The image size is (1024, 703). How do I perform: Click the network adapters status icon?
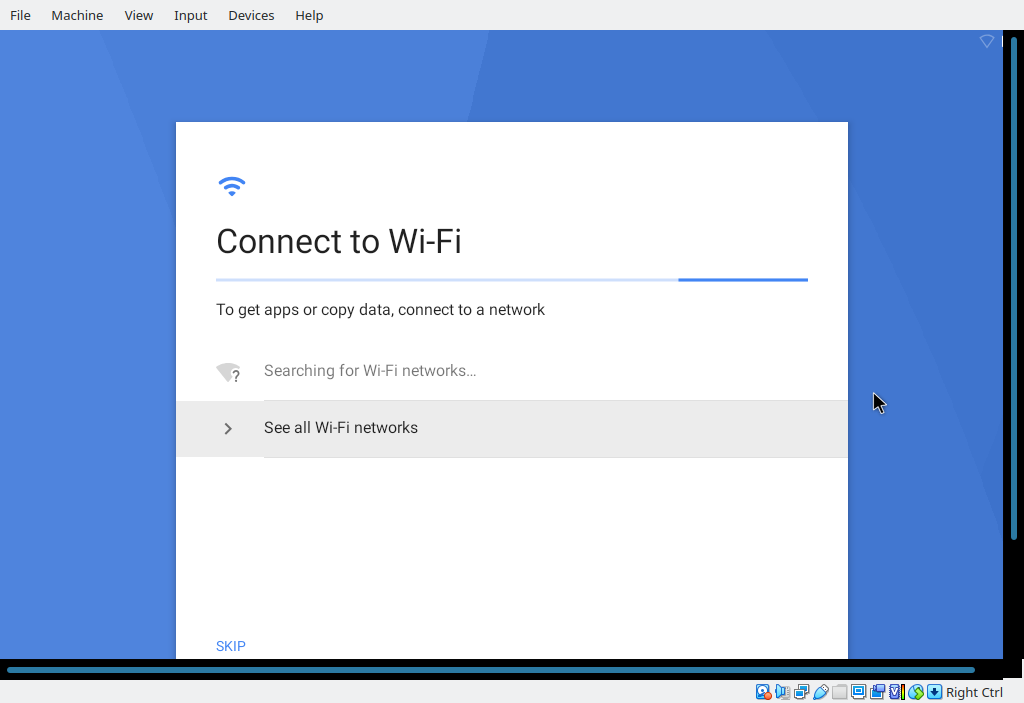(801, 692)
